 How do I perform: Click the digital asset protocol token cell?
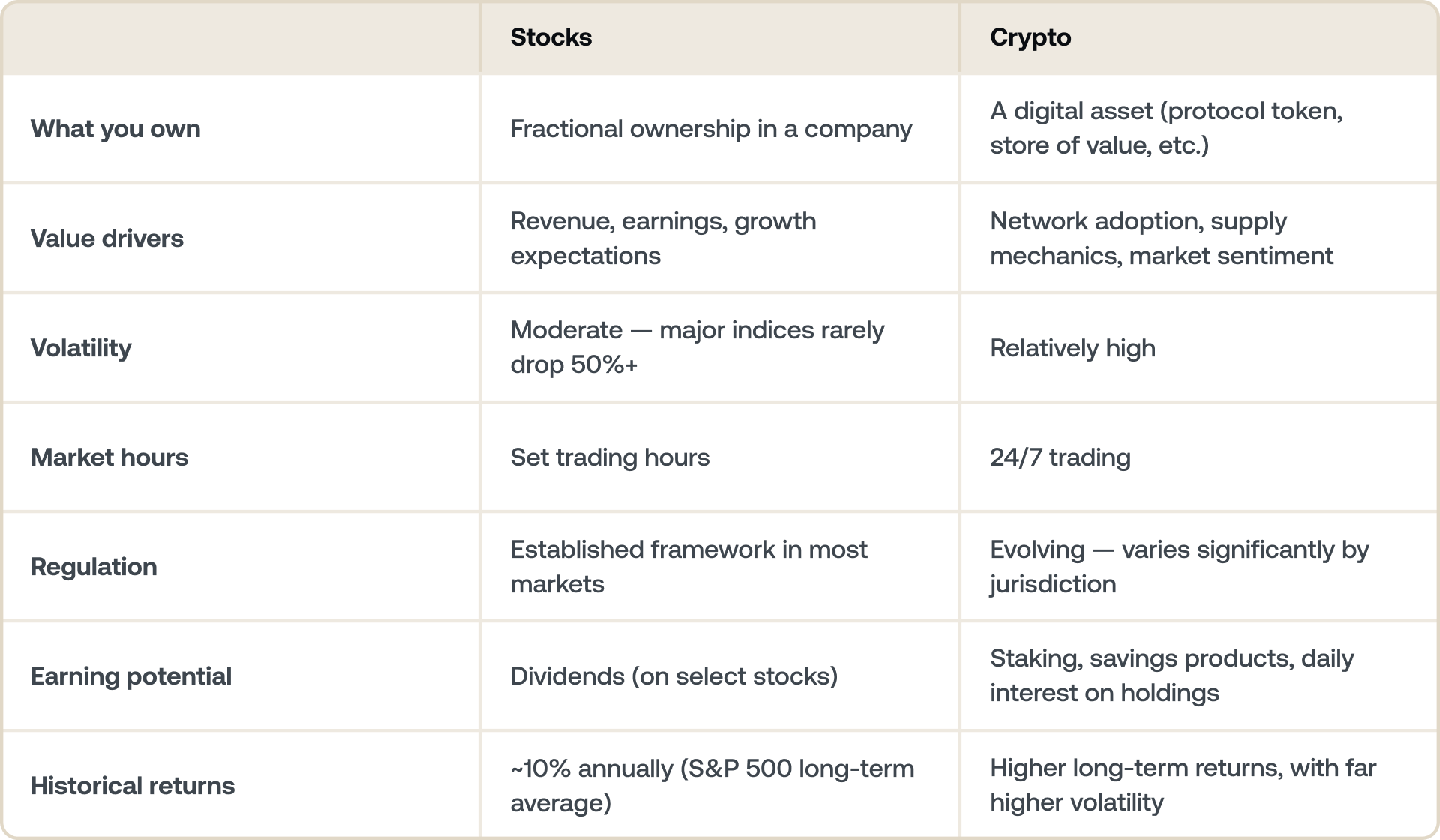(x=1166, y=128)
